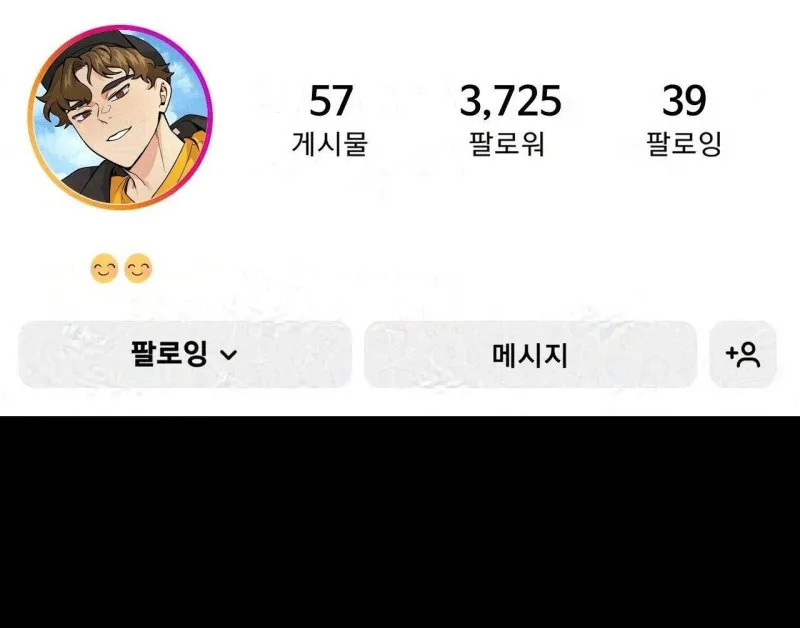Open the similar accounts add-person icon
The width and height of the screenshot is (800, 628).
pyautogui.click(x=743, y=355)
